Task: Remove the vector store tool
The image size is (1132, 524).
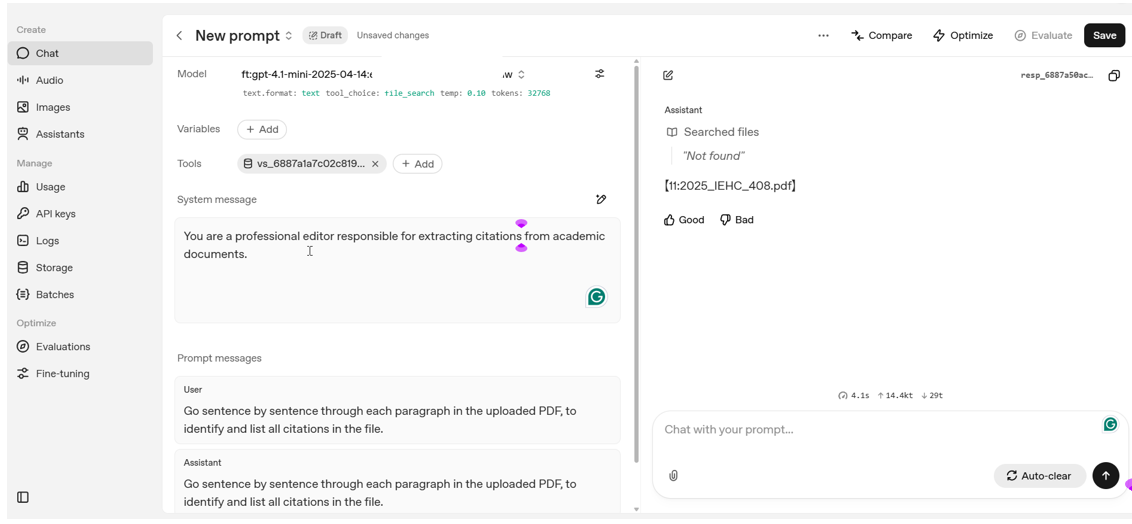Action: point(376,164)
